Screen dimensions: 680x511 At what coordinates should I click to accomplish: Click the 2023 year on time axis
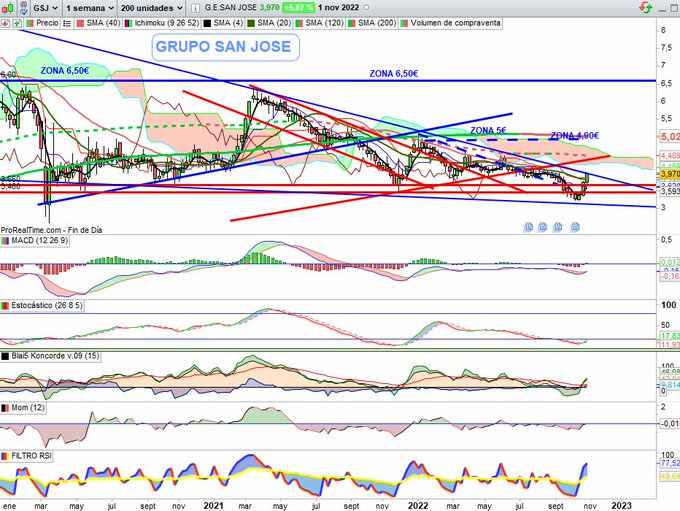(x=621, y=506)
